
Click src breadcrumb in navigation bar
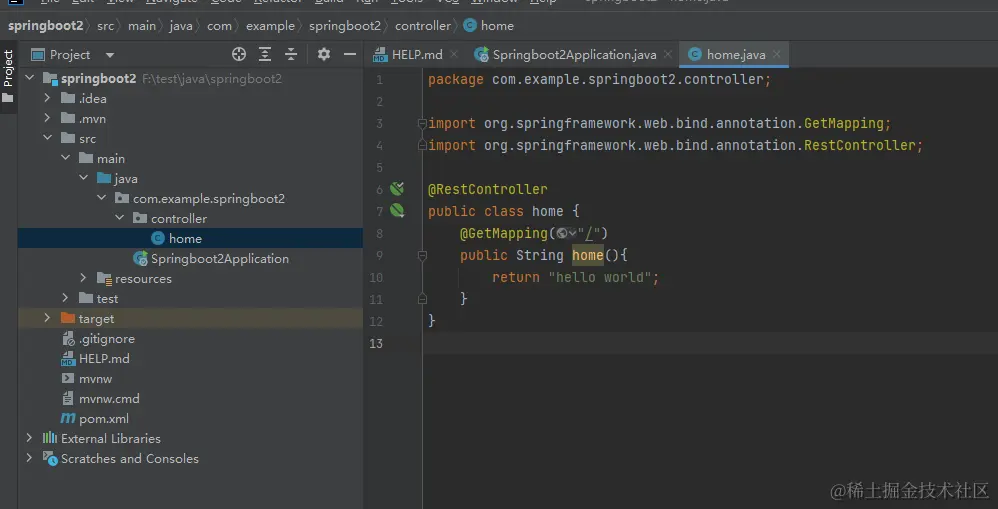click(106, 26)
